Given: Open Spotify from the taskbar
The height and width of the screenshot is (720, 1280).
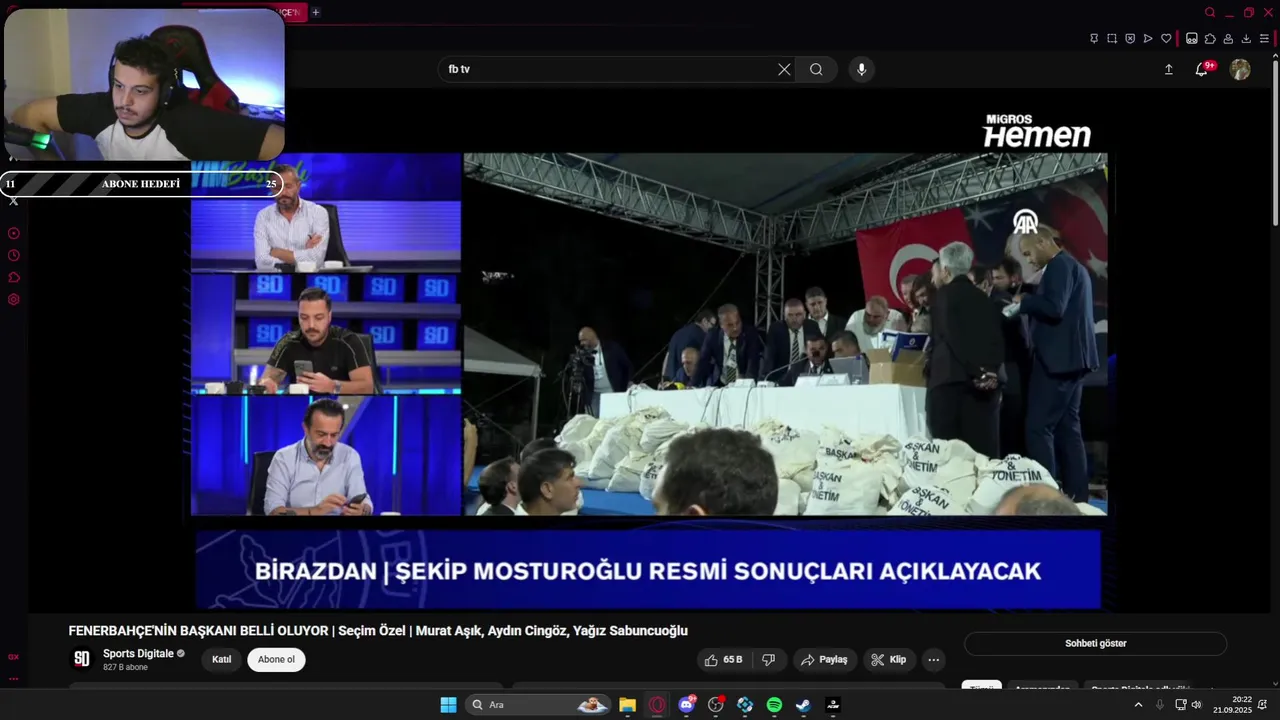Looking at the screenshot, I should (774, 705).
